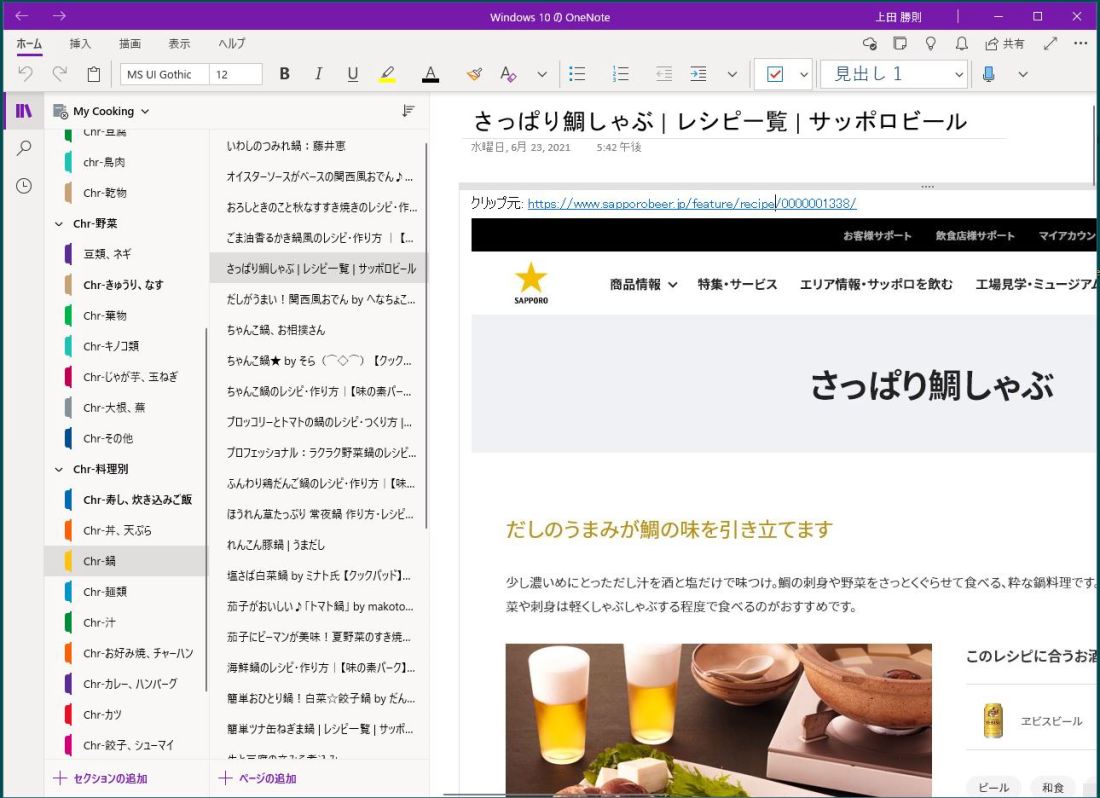Apply the black font color
This screenshot has width=1100, height=798.
(431, 74)
